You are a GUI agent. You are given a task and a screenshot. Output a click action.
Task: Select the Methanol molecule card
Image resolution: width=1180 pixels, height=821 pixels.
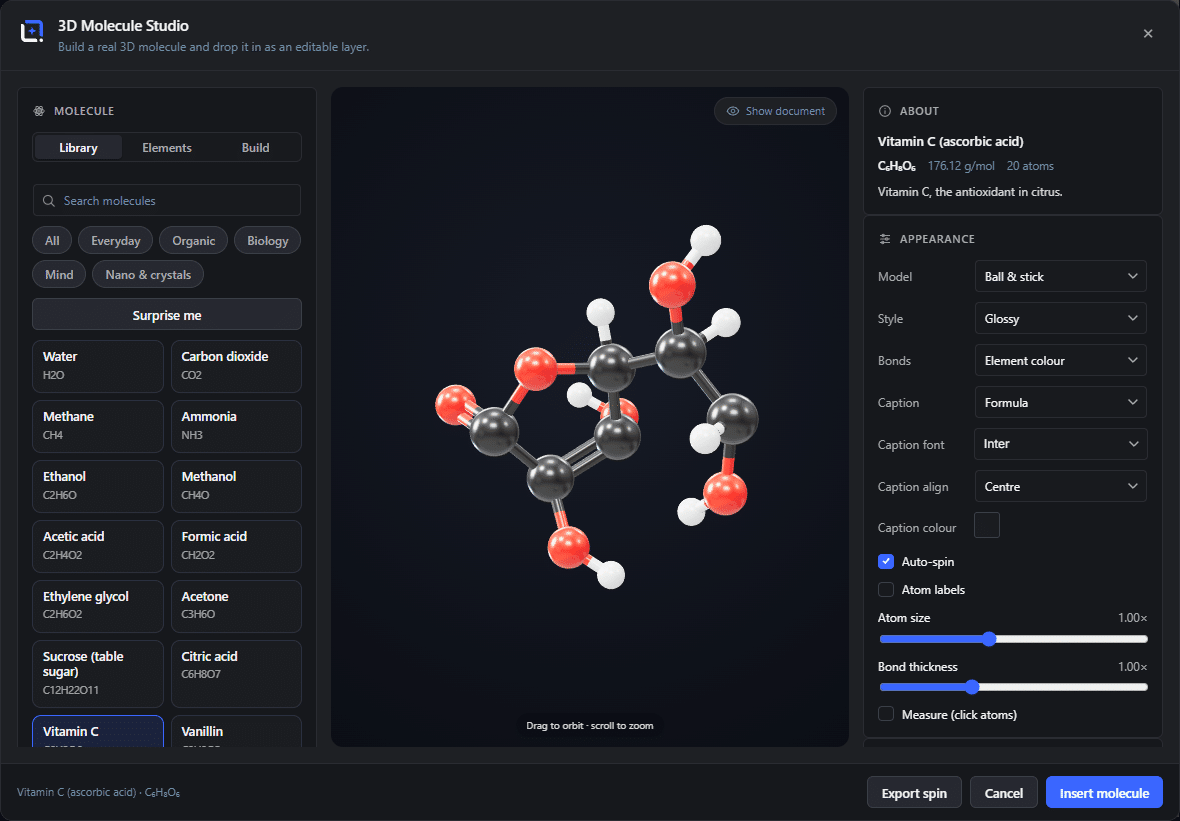click(236, 486)
